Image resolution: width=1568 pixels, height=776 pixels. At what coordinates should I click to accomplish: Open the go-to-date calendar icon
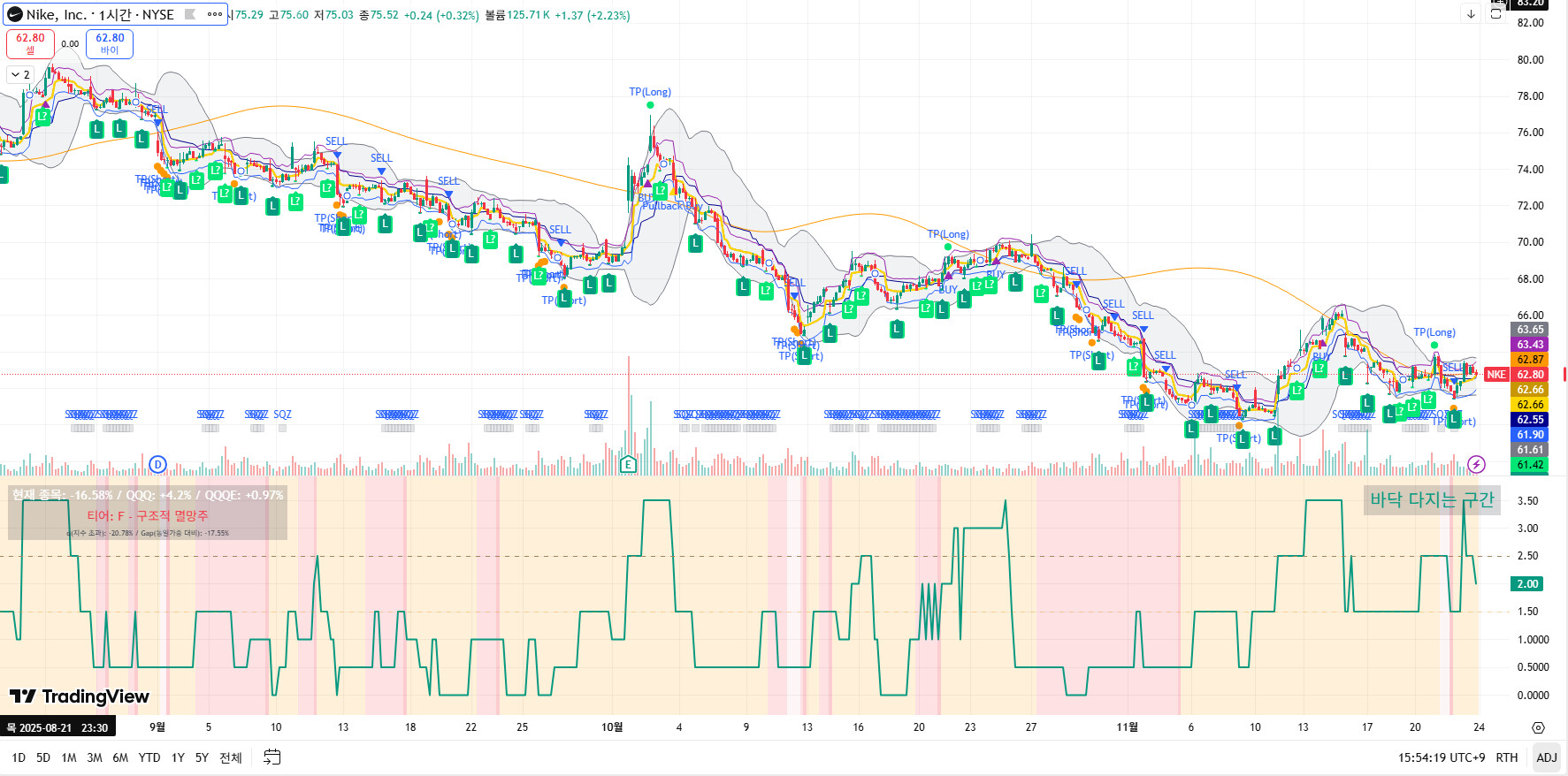coord(272,757)
